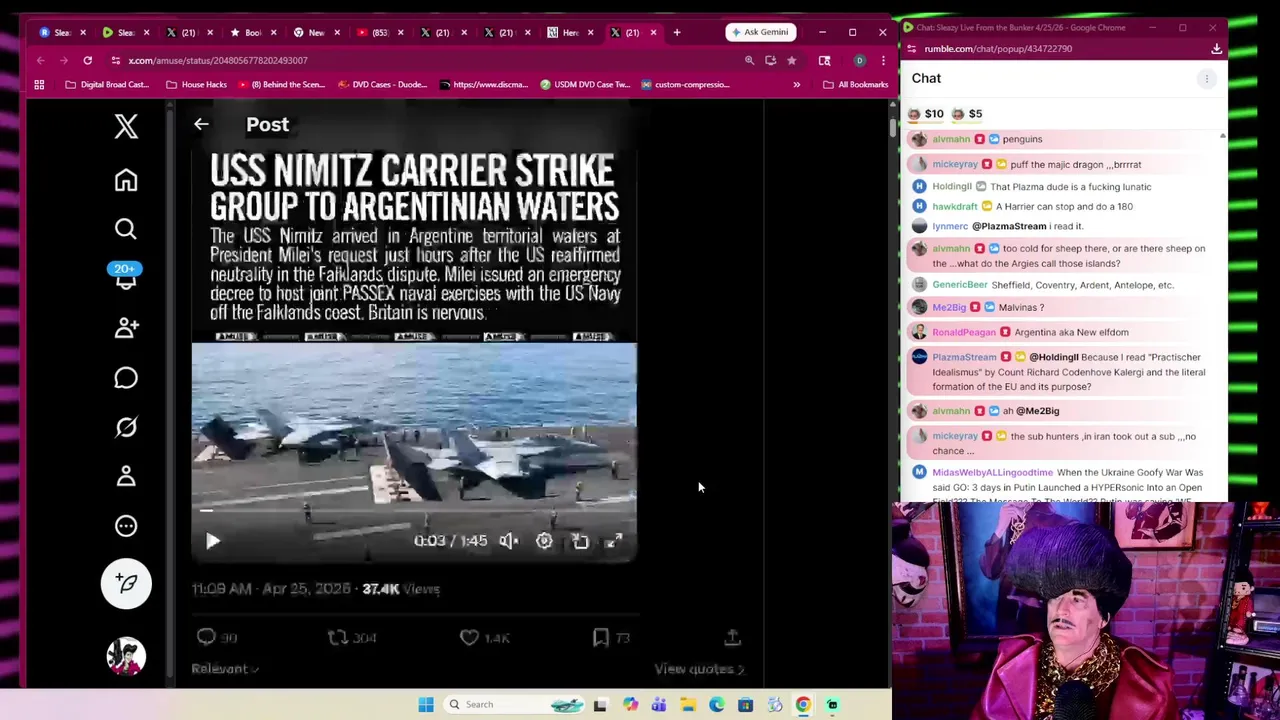Viewport: 1280px width, 720px height.
Task: Click username PlazmaStream in chat
Action: (964, 357)
